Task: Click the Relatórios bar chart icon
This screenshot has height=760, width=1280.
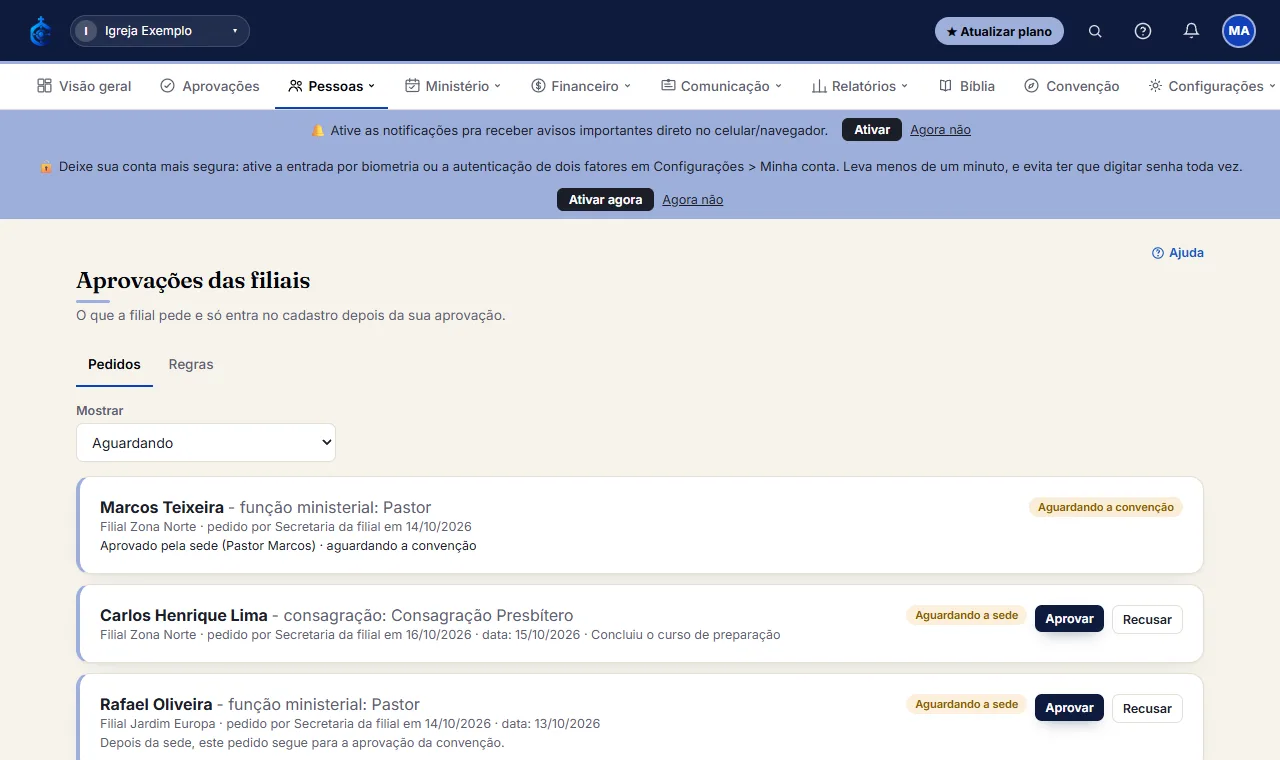Action: tap(819, 86)
